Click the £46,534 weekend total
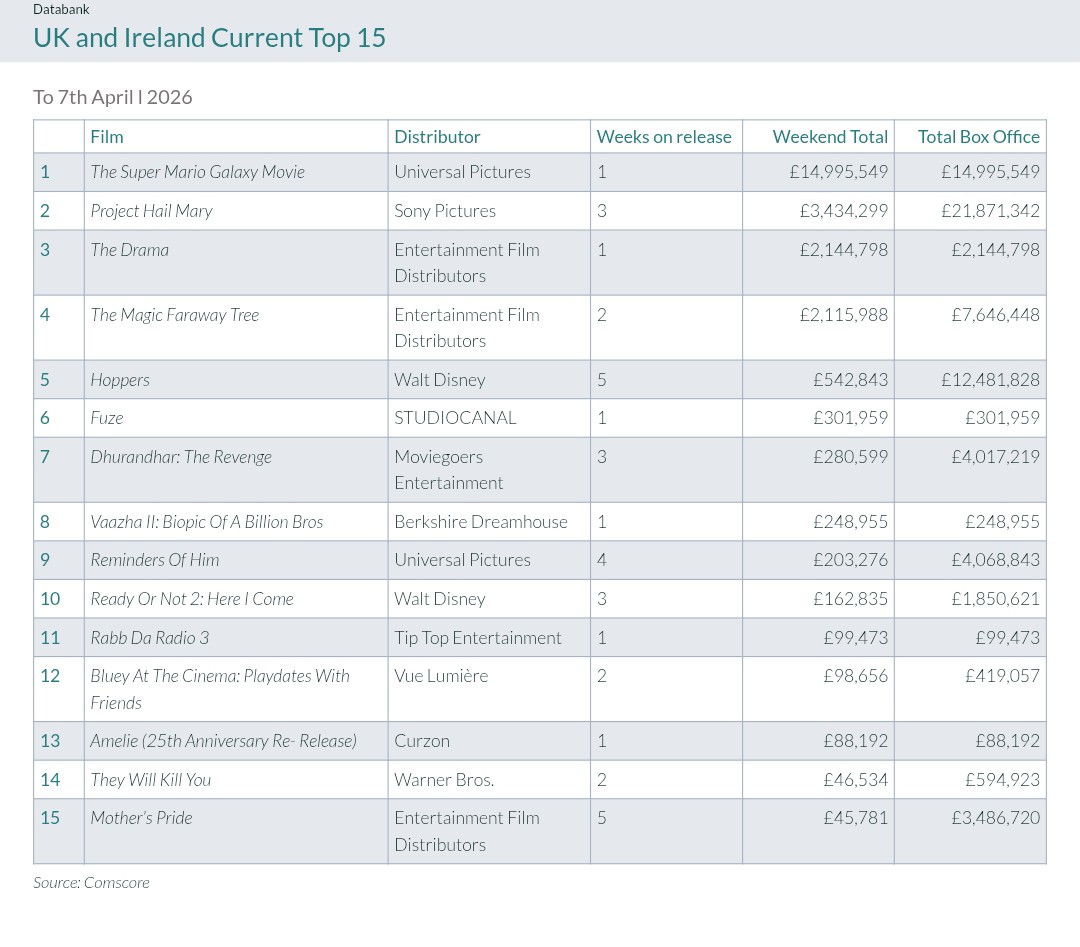The height and width of the screenshot is (947, 1080). pyautogui.click(x=855, y=780)
